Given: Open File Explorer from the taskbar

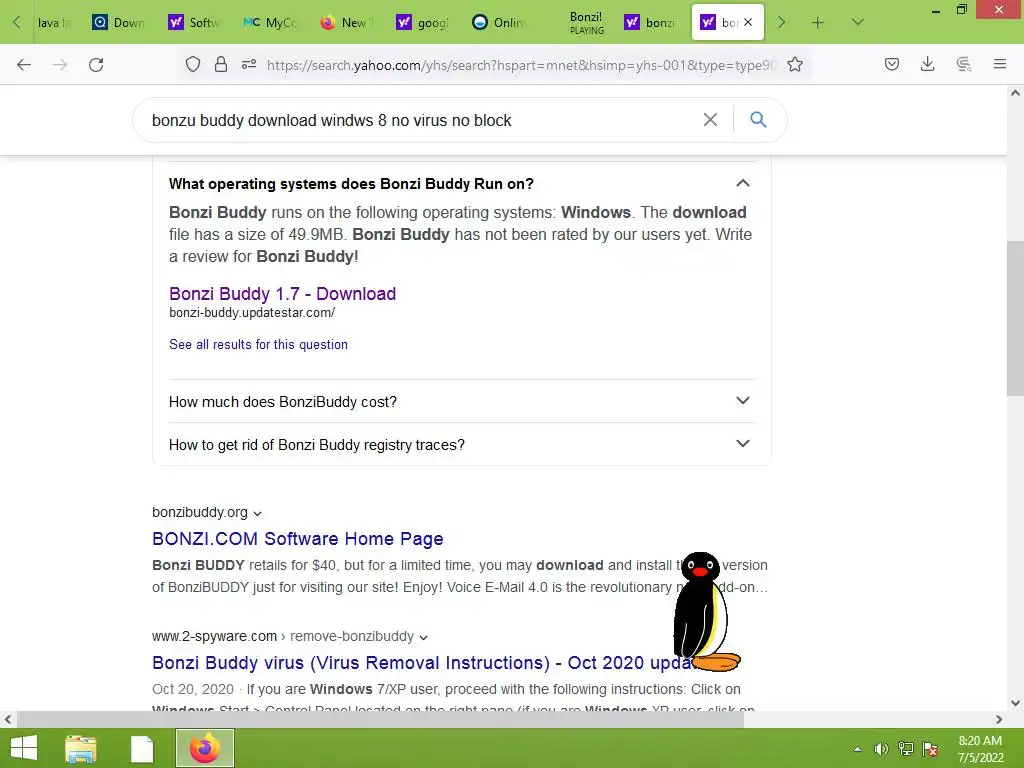Looking at the screenshot, I should 80,748.
